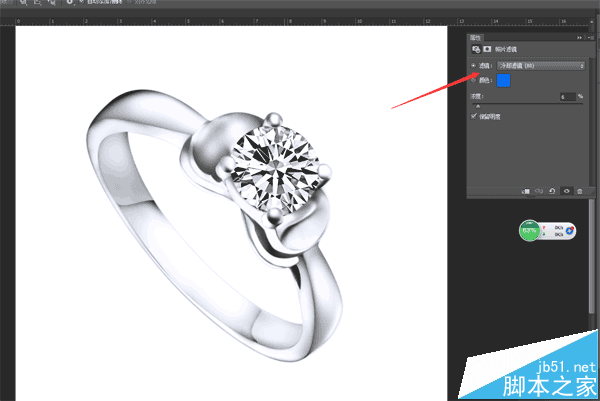Toggle adjustment visibility with the eye icon
This screenshot has width=600, height=401.
click(x=566, y=191)
